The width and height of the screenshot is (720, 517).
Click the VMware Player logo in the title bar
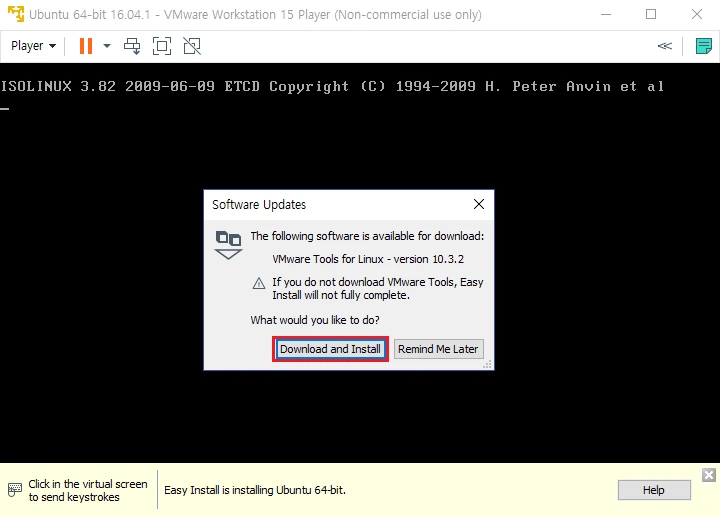(16, 14)
